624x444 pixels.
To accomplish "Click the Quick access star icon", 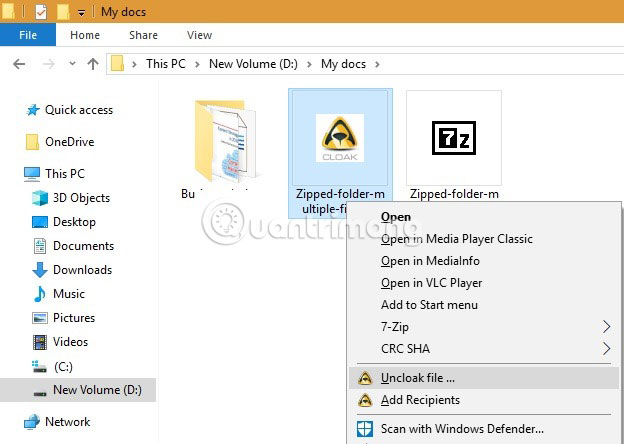I will (33, 110).
